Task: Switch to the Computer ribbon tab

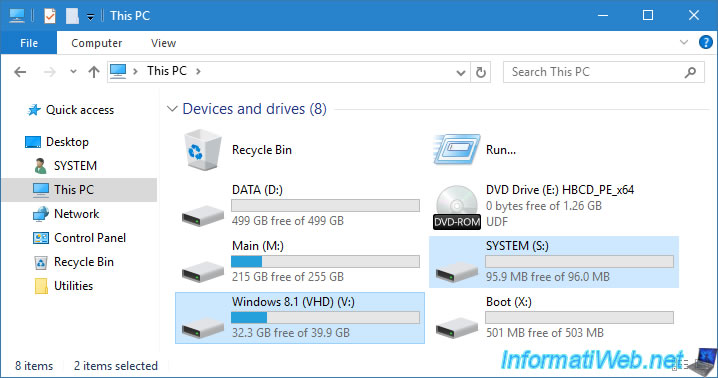Action: click(97, 43)
